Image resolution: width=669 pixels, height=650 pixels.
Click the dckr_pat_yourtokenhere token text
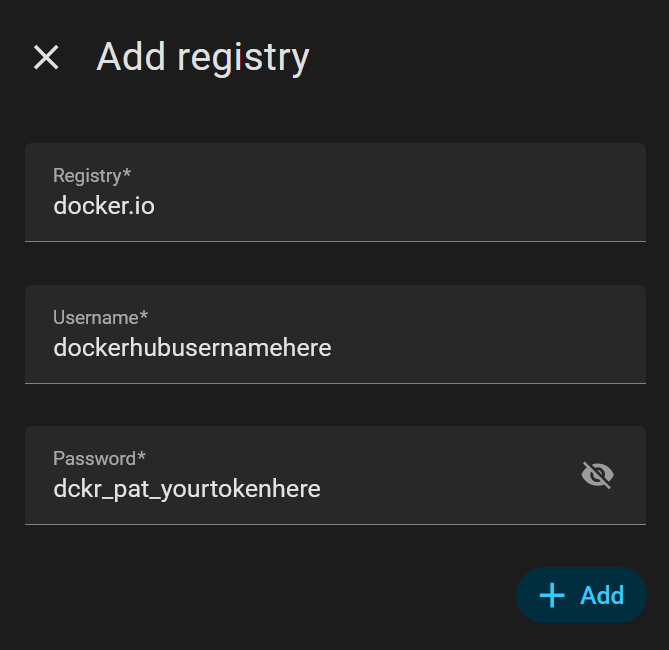(x=187, y=489)
